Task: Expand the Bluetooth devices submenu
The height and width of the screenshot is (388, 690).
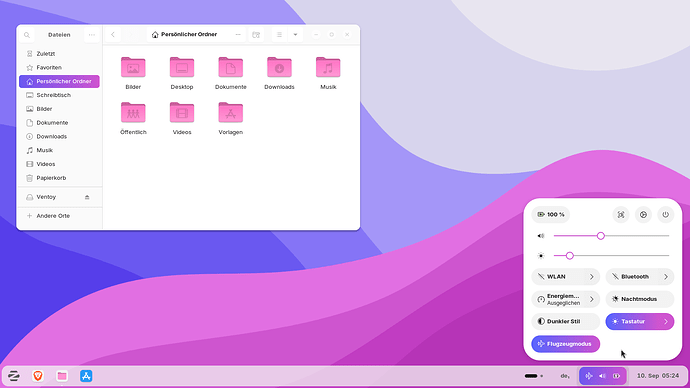Action: coord(666,277)
